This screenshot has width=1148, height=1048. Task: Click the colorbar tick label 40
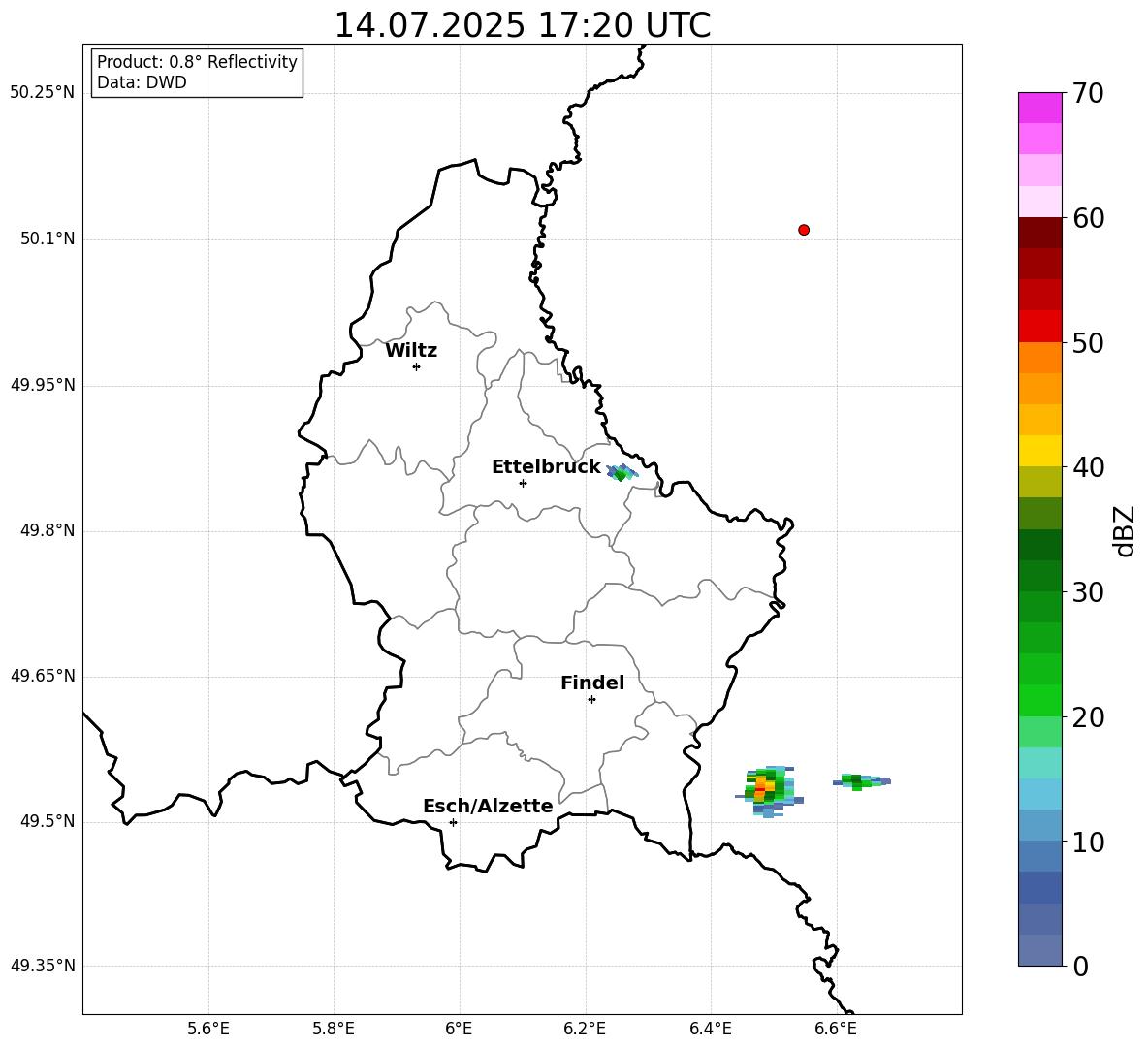(x=1088, y=467)
